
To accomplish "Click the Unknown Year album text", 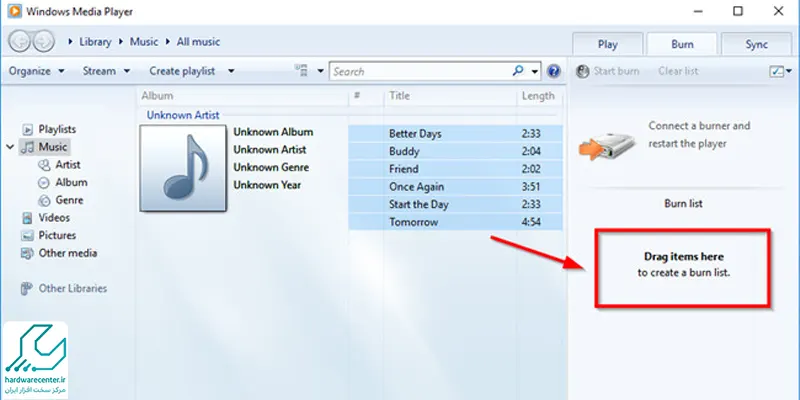I will [x=267, y=185].
